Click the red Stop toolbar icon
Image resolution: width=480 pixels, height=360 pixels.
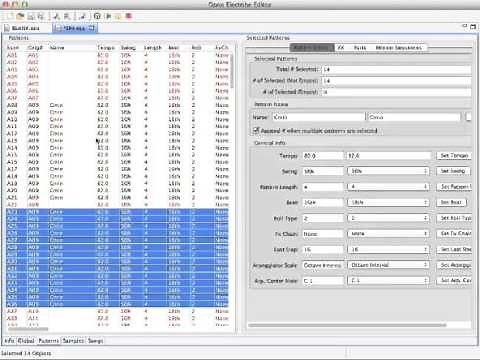(129, 16)
